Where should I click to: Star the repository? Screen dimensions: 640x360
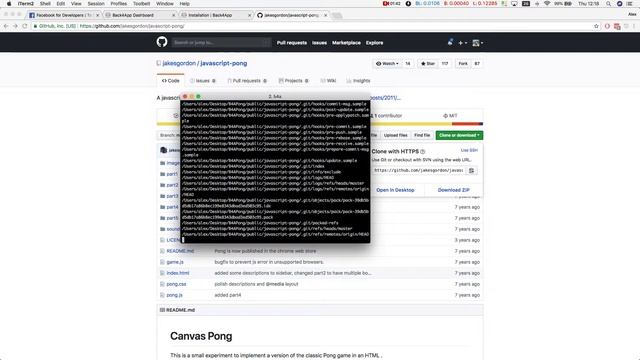(428, 64)
